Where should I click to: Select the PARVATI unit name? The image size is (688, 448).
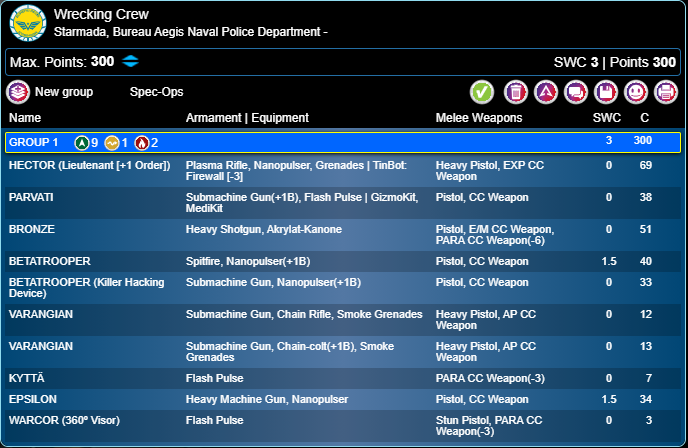[x=31, y=197]
